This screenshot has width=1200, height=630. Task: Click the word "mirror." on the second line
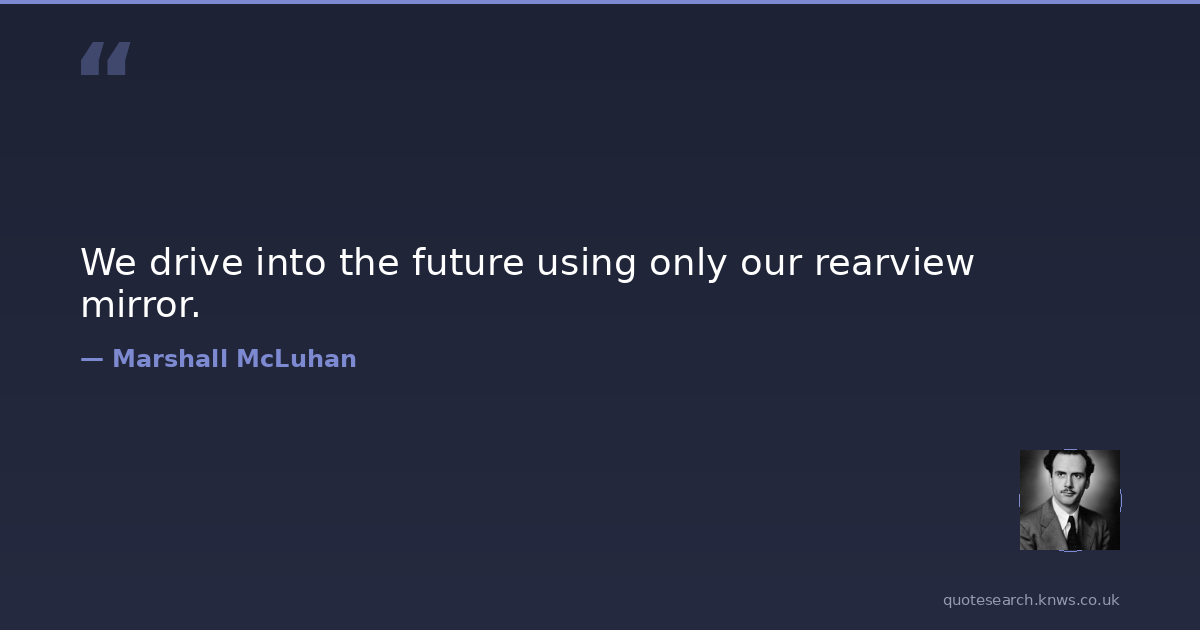(x=140, y=305)
